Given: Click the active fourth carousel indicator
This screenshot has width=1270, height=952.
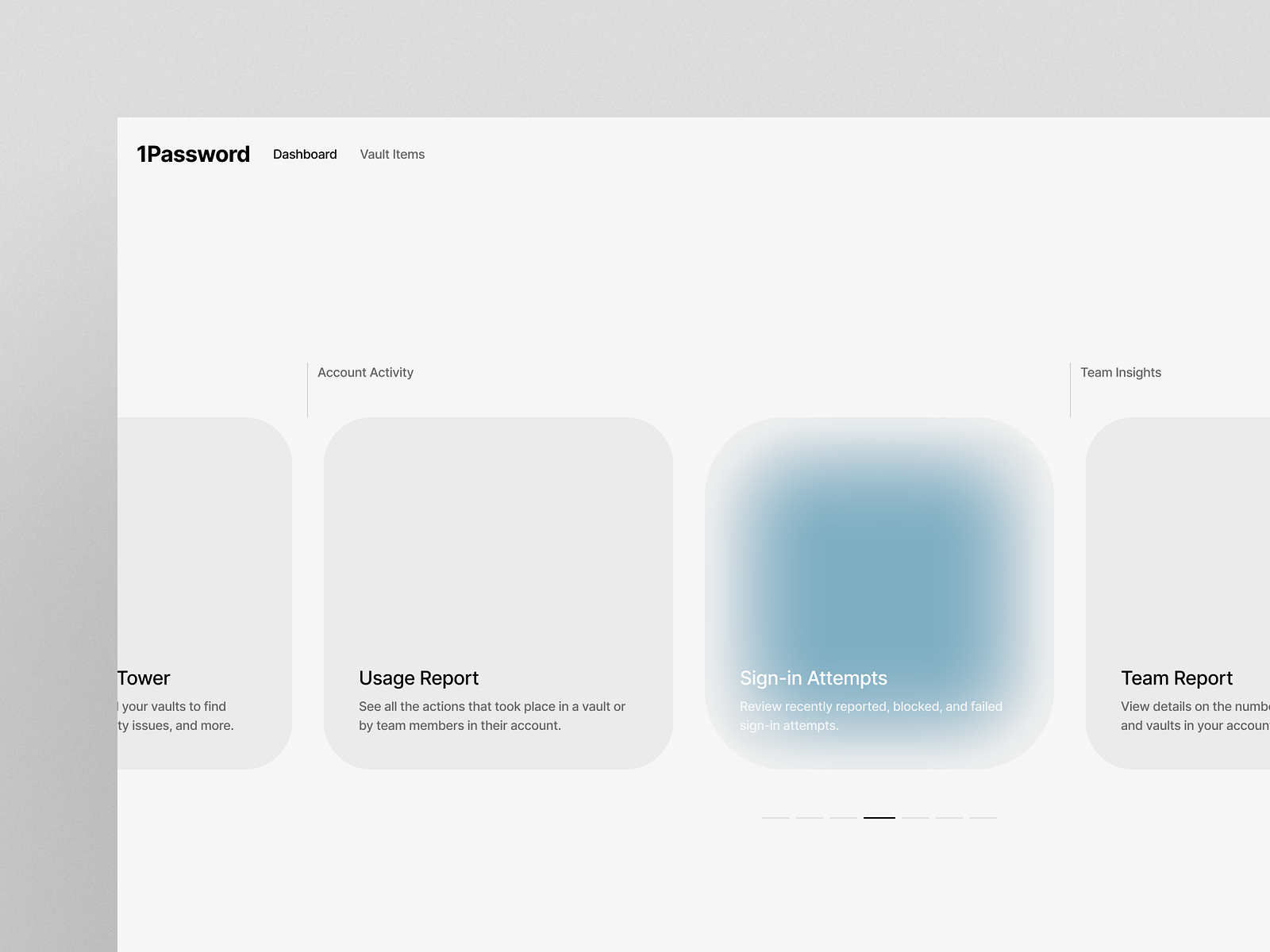Looking at the screenshot, I should pyautogui.click(x=879, y=816).
